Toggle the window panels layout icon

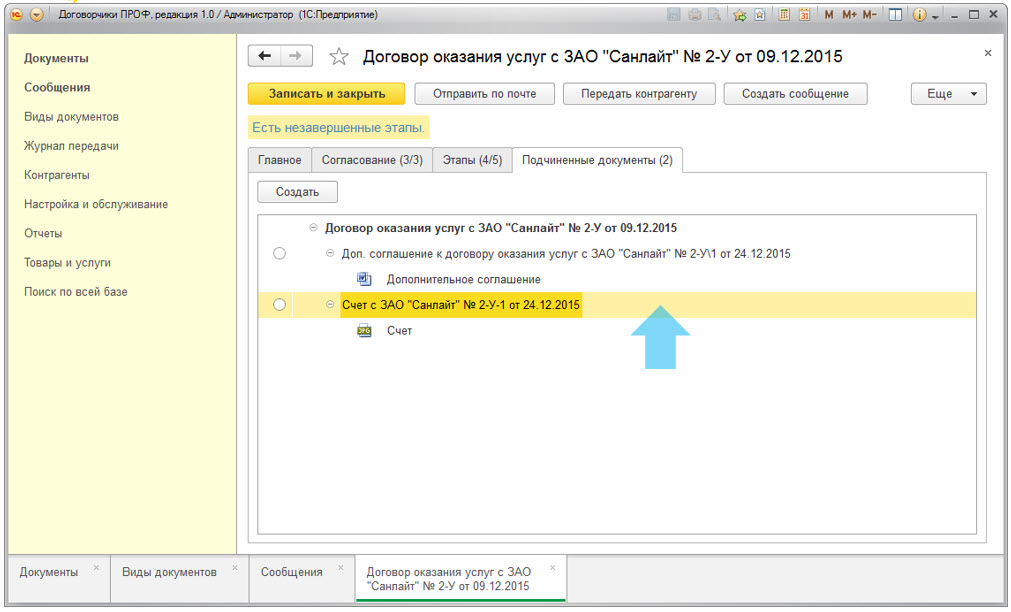895,14
